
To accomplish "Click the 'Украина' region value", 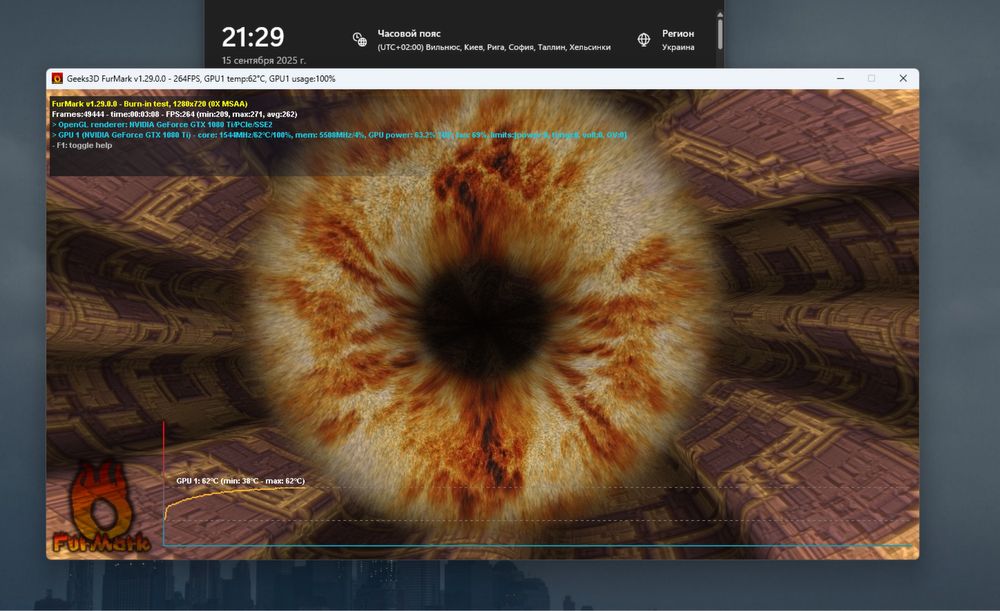I will click(678, 47).
